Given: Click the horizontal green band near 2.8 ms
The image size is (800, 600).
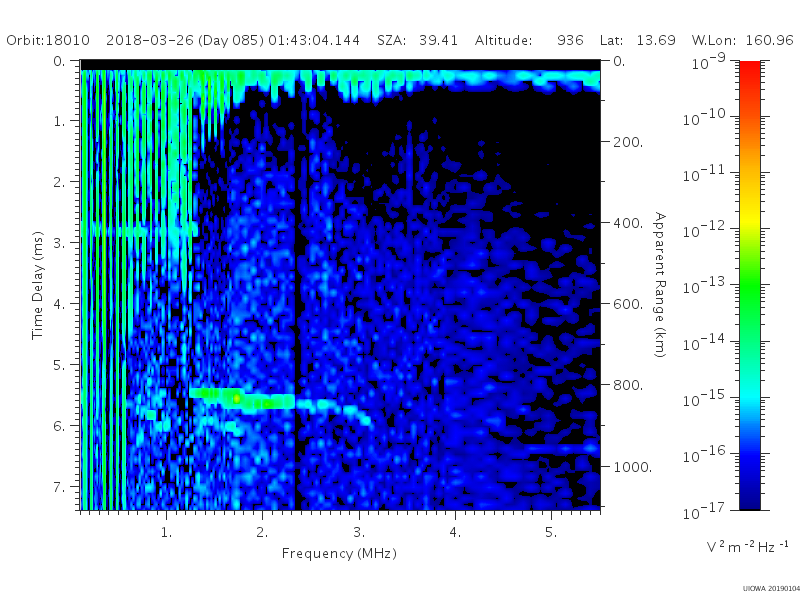Looking at the screenshot, I should (x=139, y=229).
